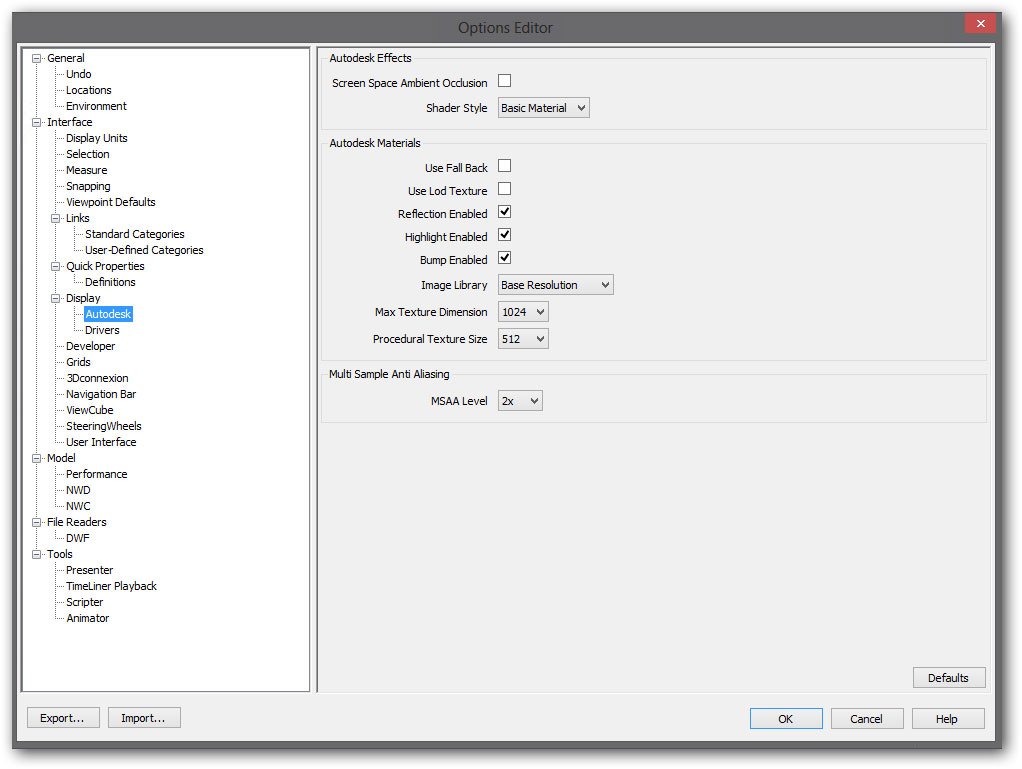The height and width of the screenshot is (769, 1022).
Task: Check the Use Fall Back option
Action: tap(505, 166)
